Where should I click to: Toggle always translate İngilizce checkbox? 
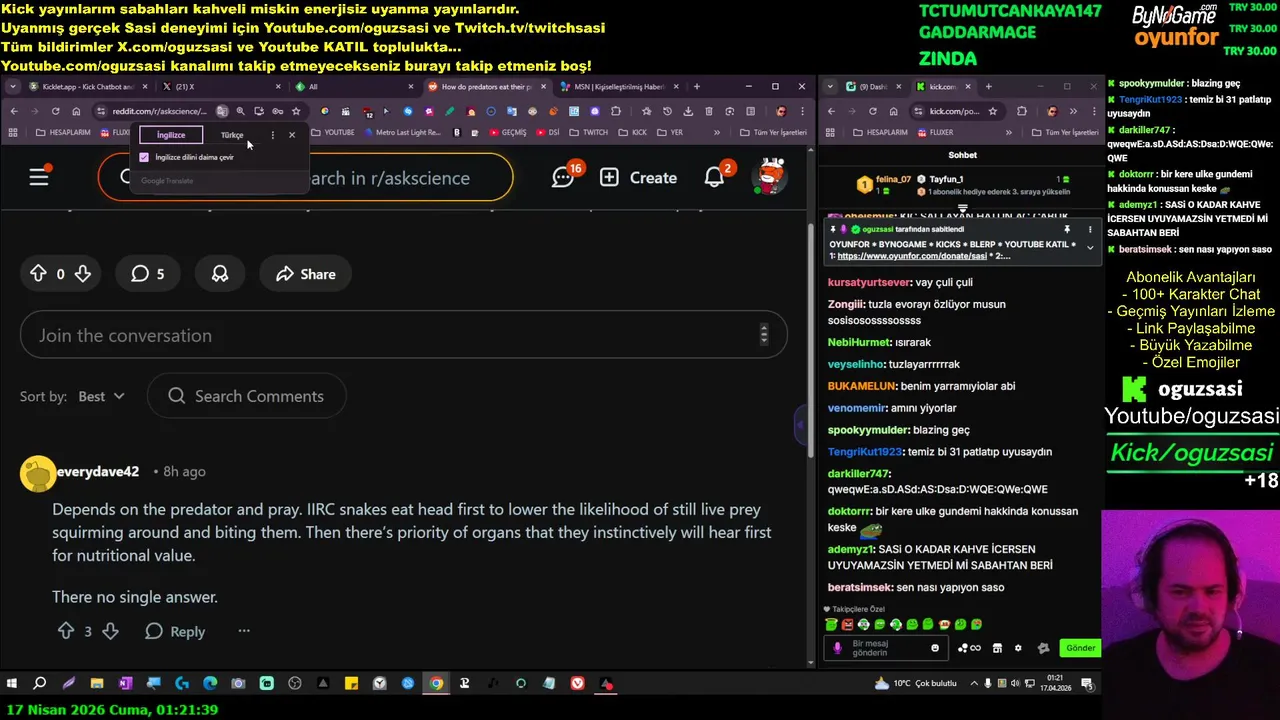pyautogui.click(x=145, y=157)
